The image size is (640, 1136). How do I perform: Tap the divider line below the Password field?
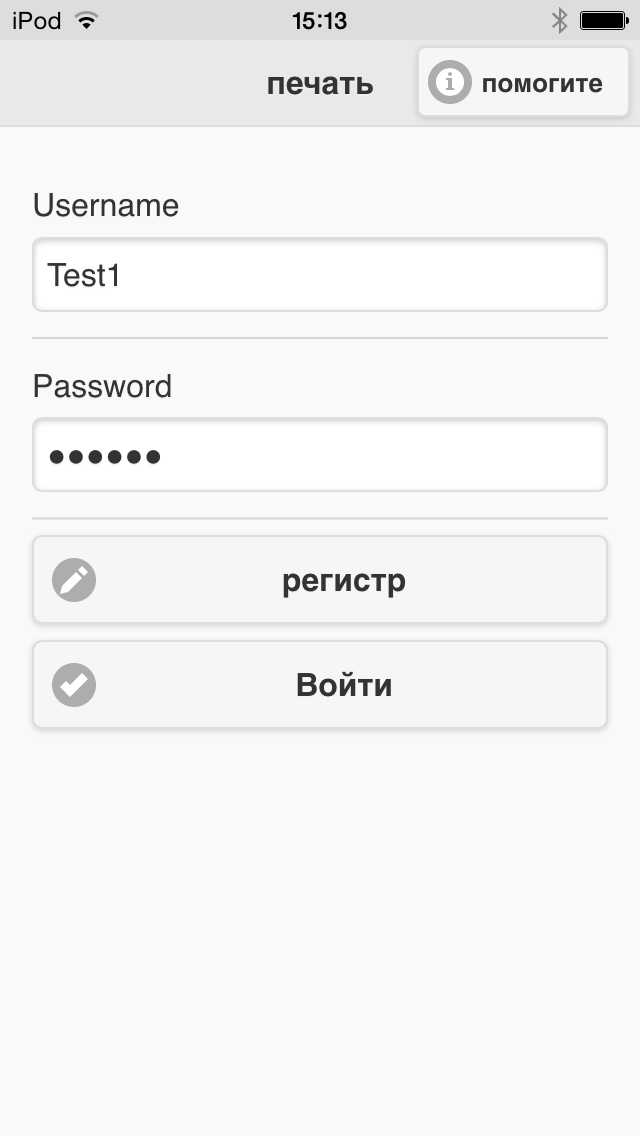[x=320, y=518]
